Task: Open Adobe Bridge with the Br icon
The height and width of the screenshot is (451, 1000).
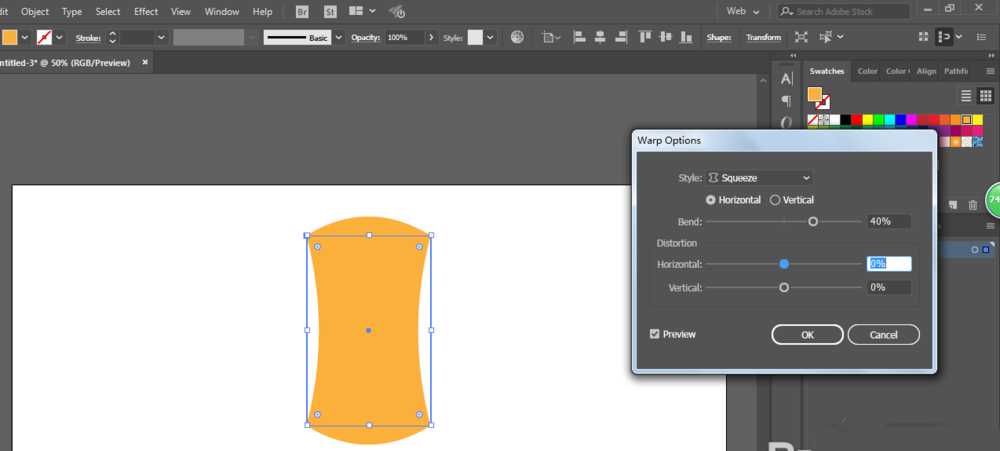Action: [x=303, y=12]
